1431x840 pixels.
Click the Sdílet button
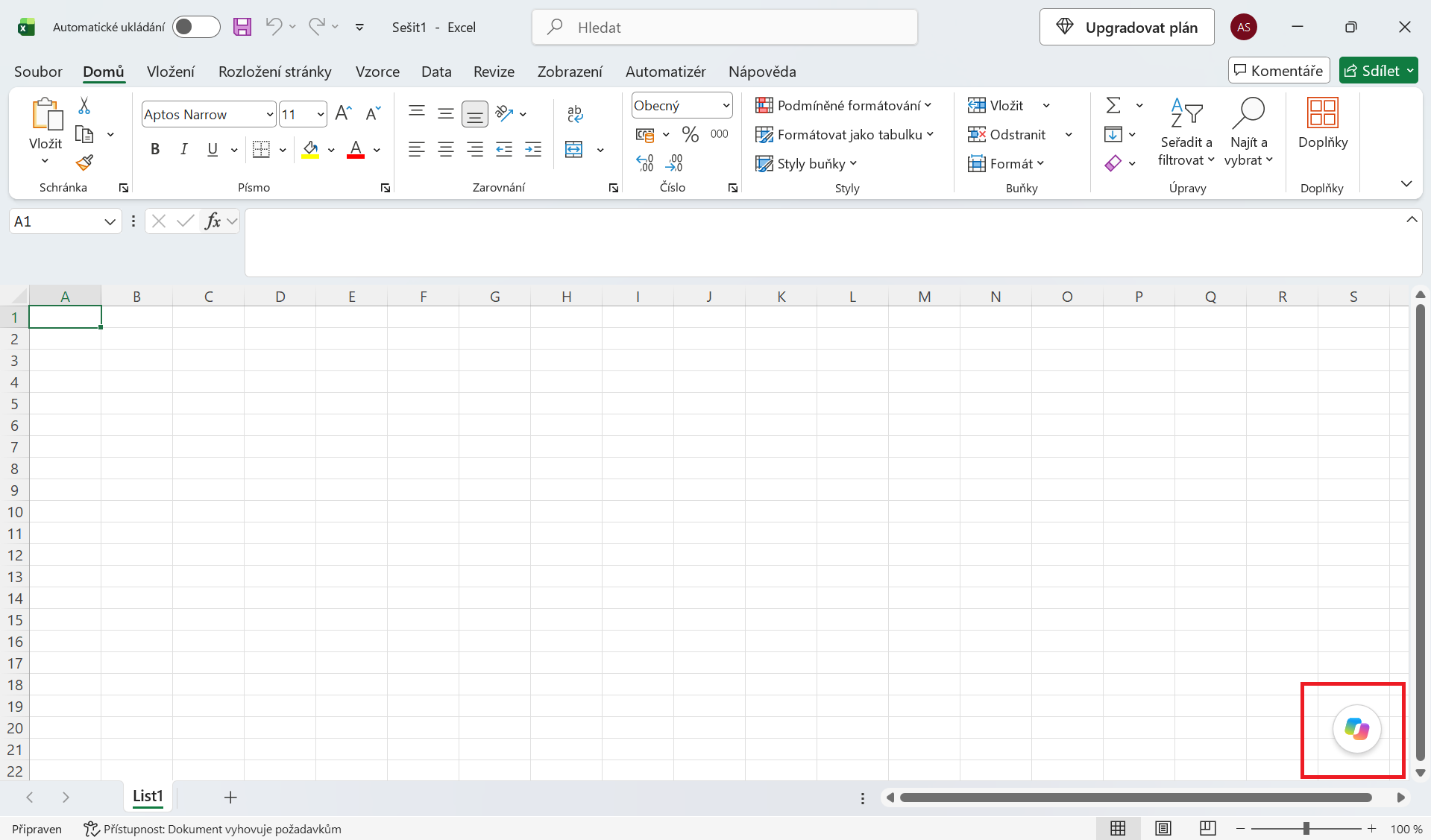[x=1378, y=71]
